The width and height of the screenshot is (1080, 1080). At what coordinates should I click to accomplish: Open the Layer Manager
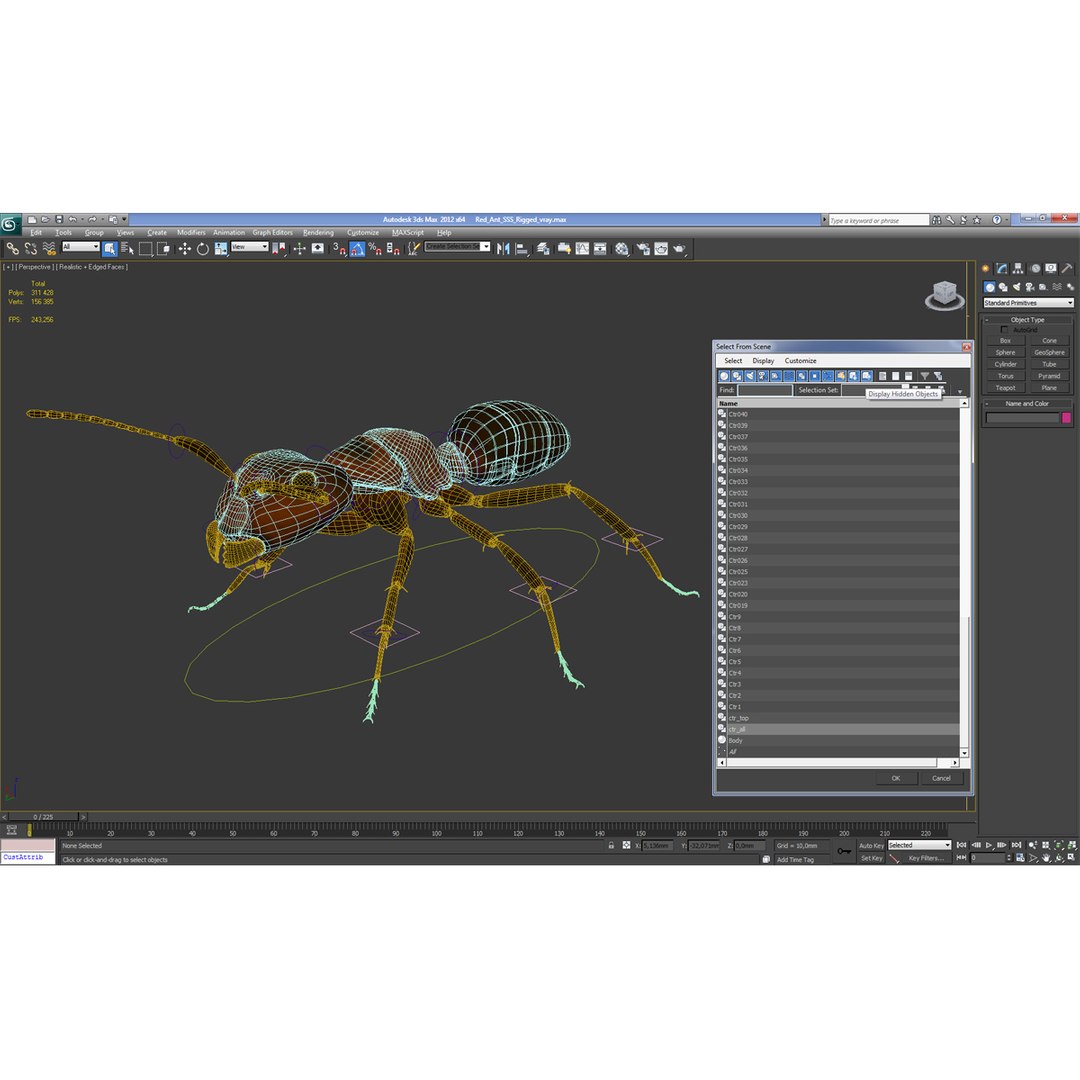pyautogui.click(x=543, y=249)
